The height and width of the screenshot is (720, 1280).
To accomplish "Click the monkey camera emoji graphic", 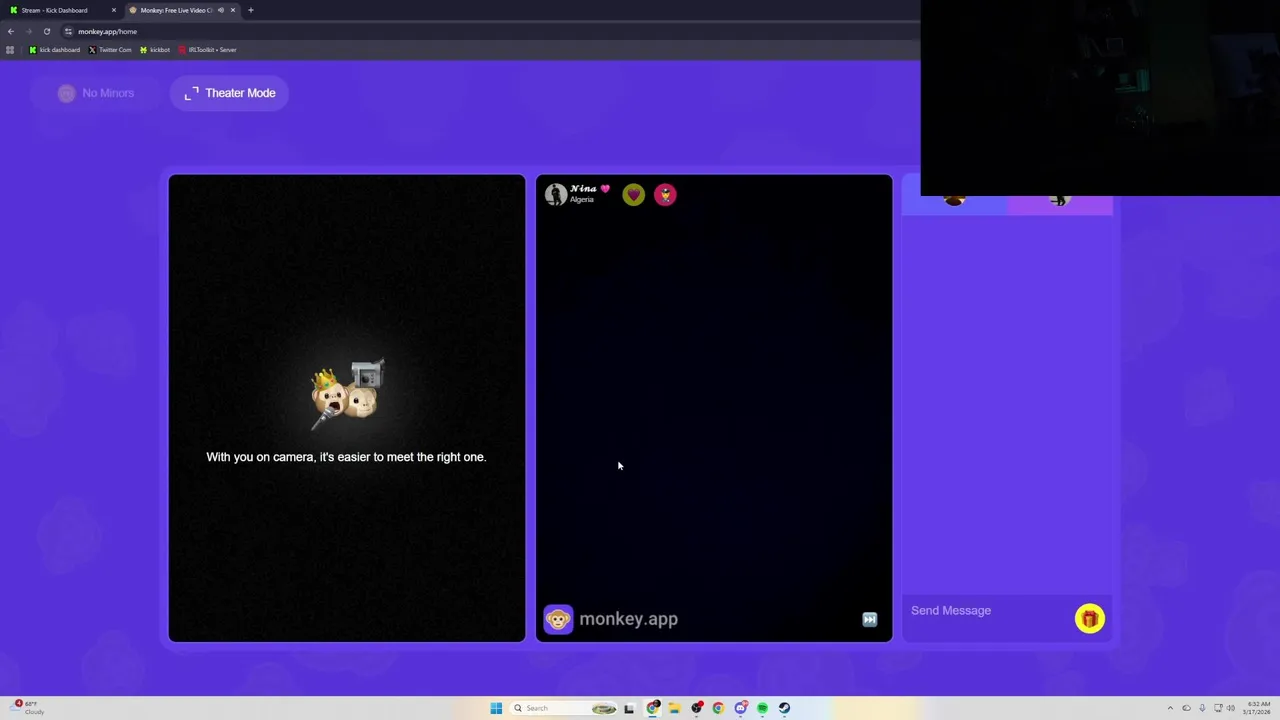I will tap(347, 394).
